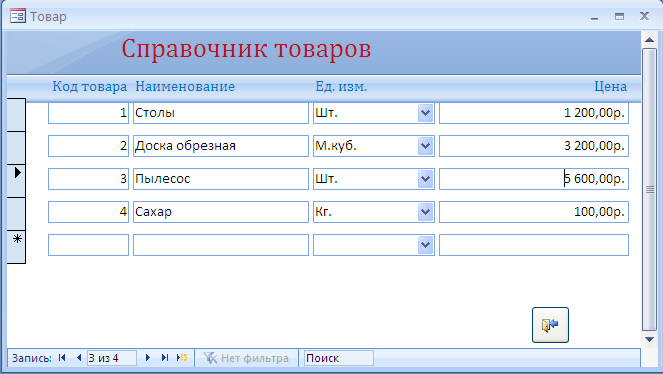
Task: Select record selector for Столы row
Action: [x=16, y=115]
